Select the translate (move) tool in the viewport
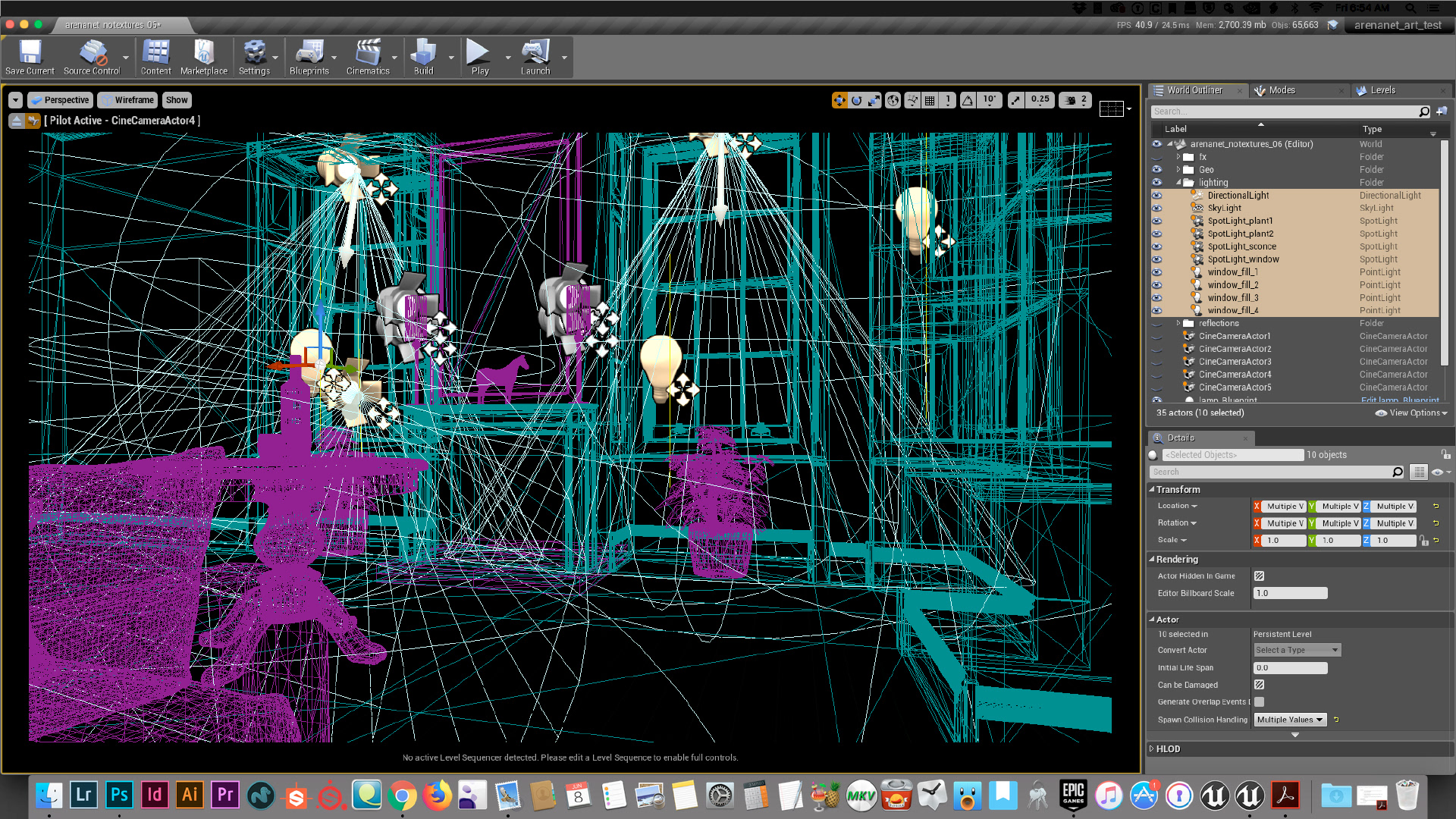 [839, 100]
